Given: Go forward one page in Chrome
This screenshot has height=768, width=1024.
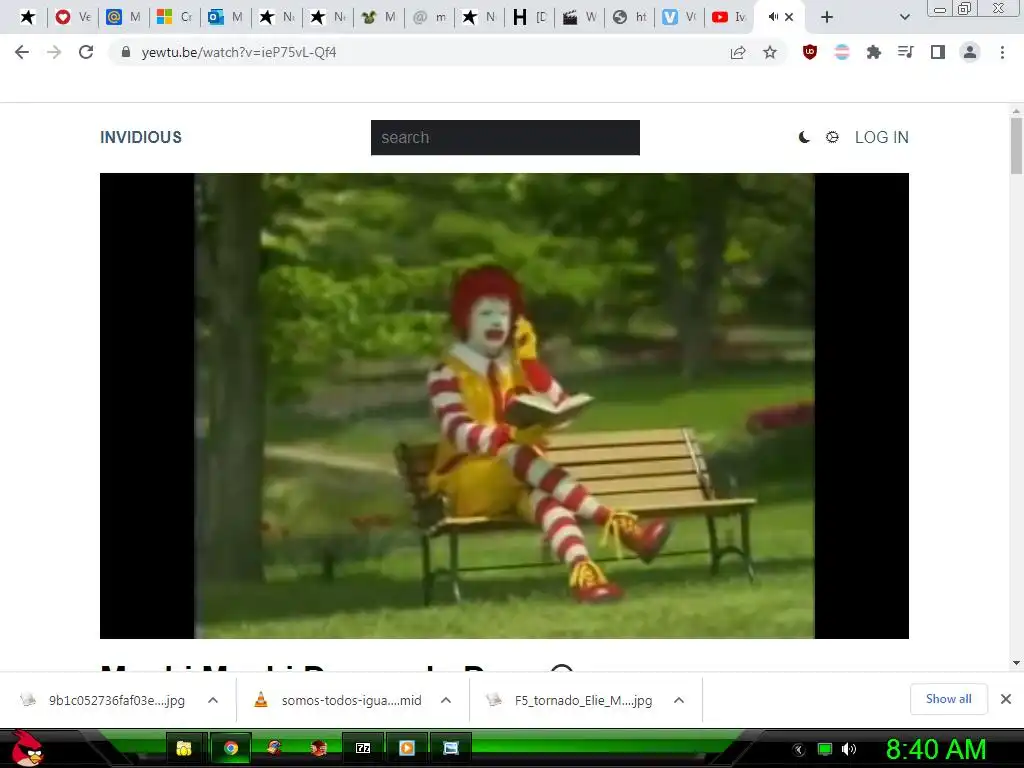Looking at the screenshot, I should 54,52.
